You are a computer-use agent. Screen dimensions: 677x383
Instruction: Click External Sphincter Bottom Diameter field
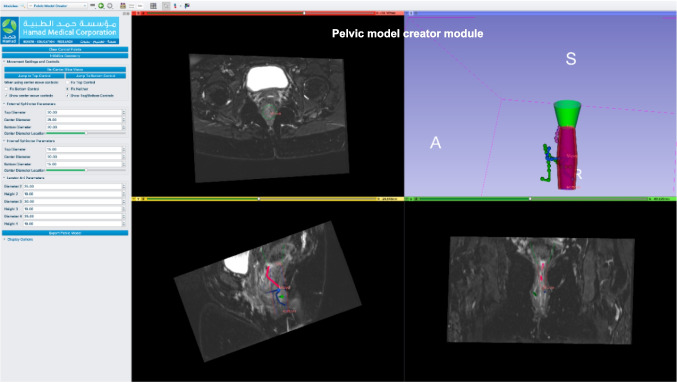pyautogui.click(x=84, y=127)
